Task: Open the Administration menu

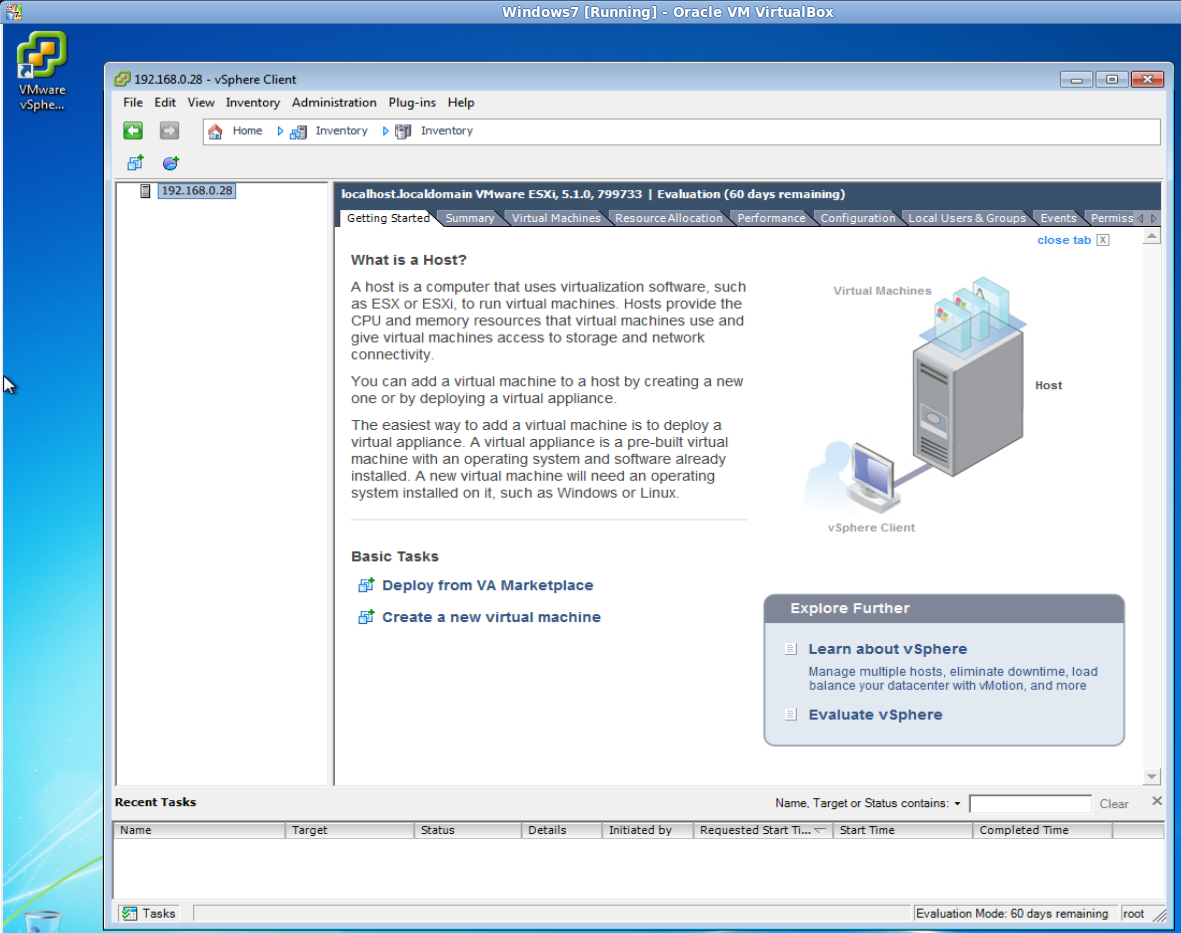Action: click(x=334, y=102)
